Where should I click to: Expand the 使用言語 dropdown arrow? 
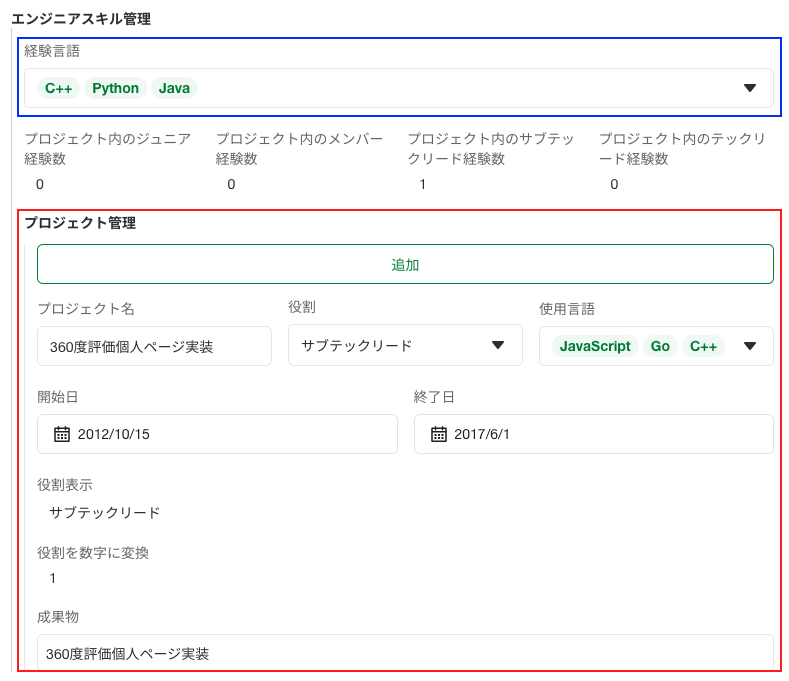pos(750,346)
